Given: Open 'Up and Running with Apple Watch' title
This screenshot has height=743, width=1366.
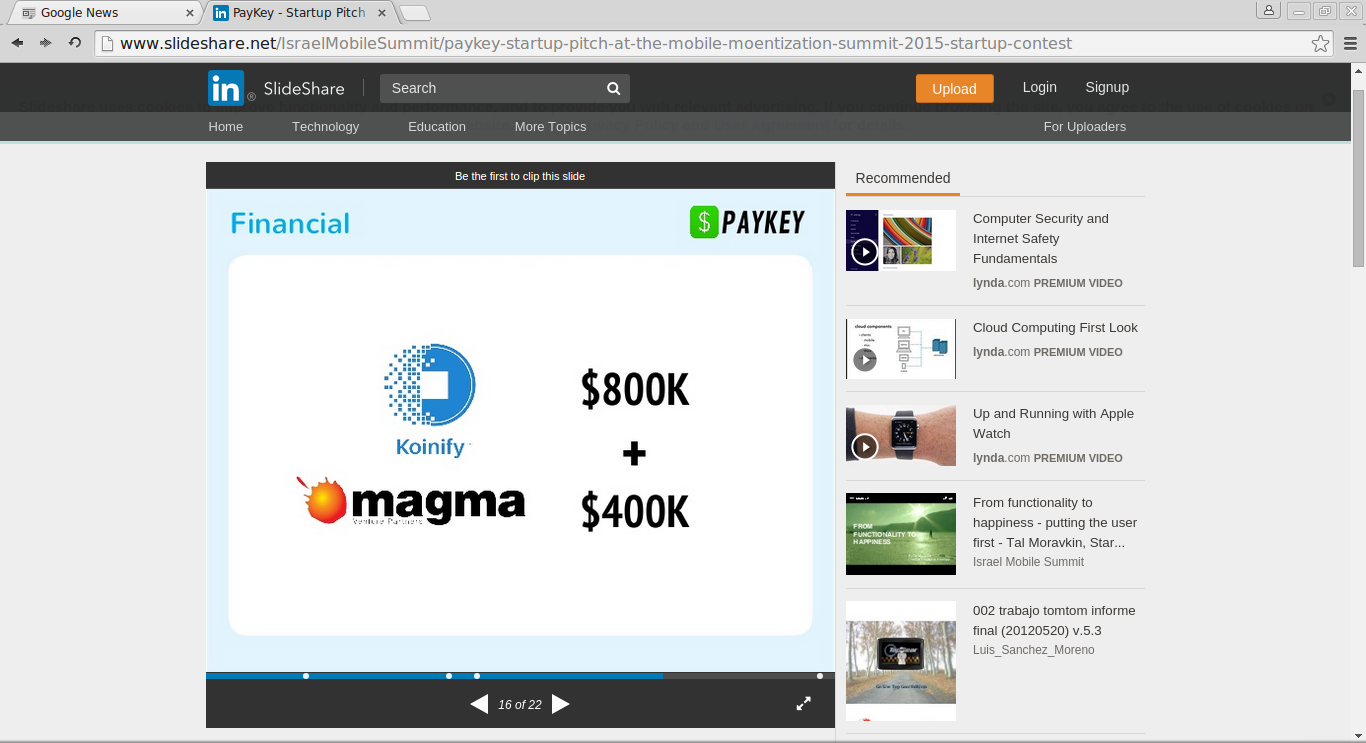Looking at the screenshot, I should tap(1053, 424).
